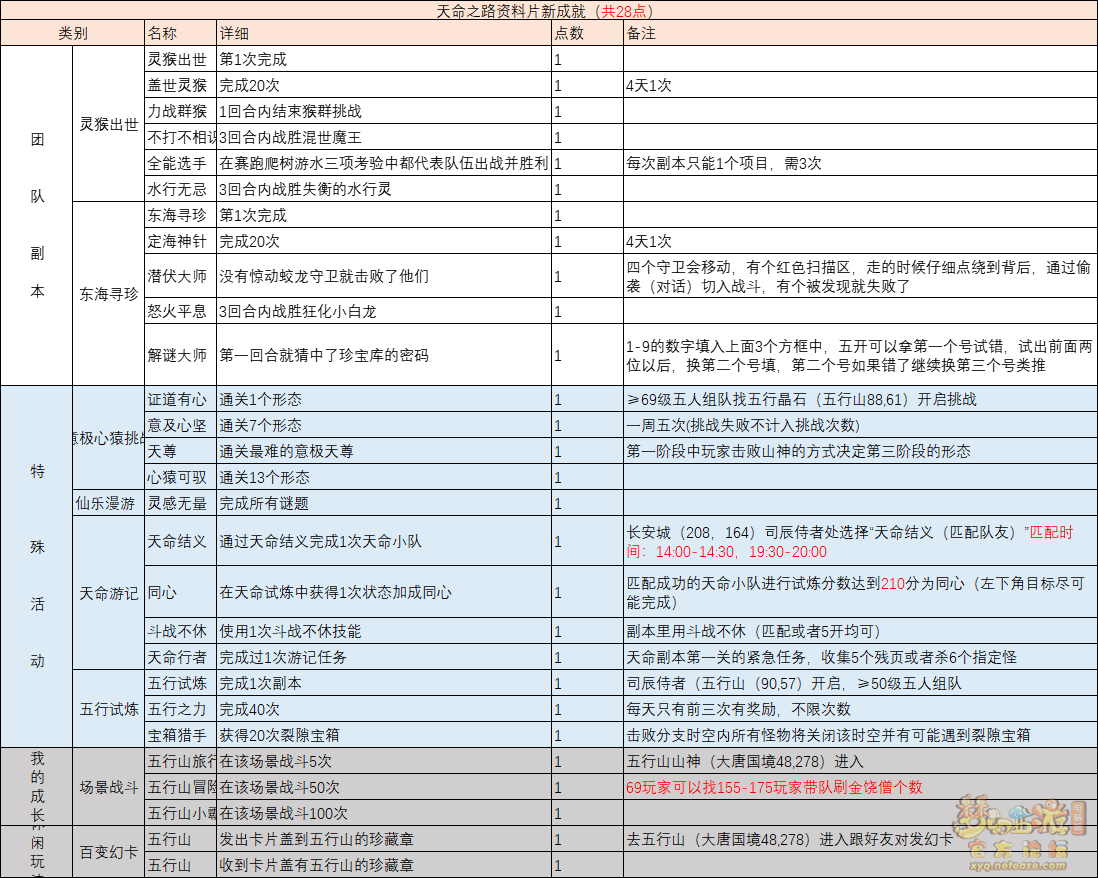Click the red note 69玩家可以找155-175玩家带队
The height and width of the screenshot is (878, 1098).
(861, 787)
